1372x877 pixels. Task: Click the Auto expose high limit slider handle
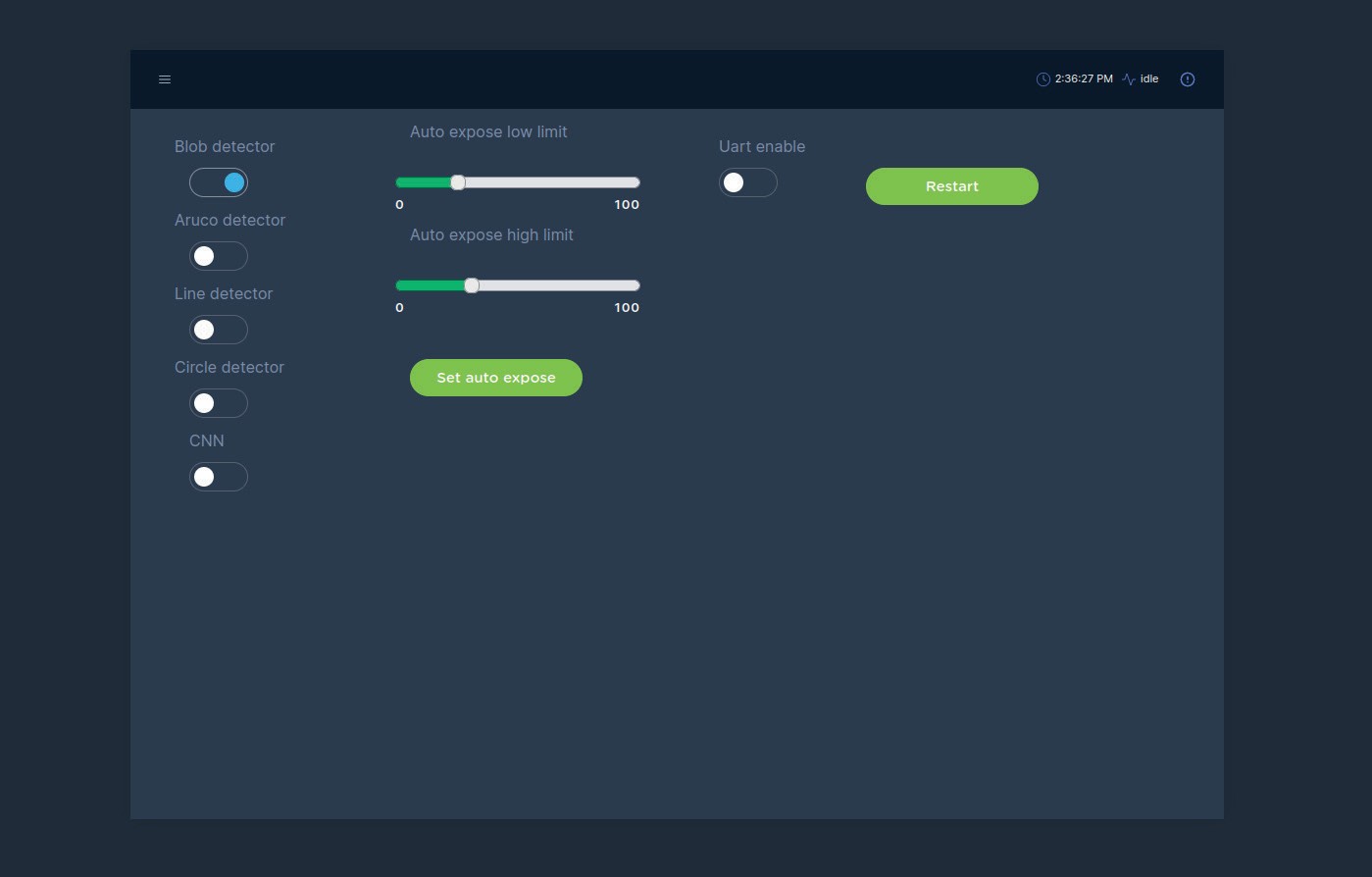tap(472, 285)
